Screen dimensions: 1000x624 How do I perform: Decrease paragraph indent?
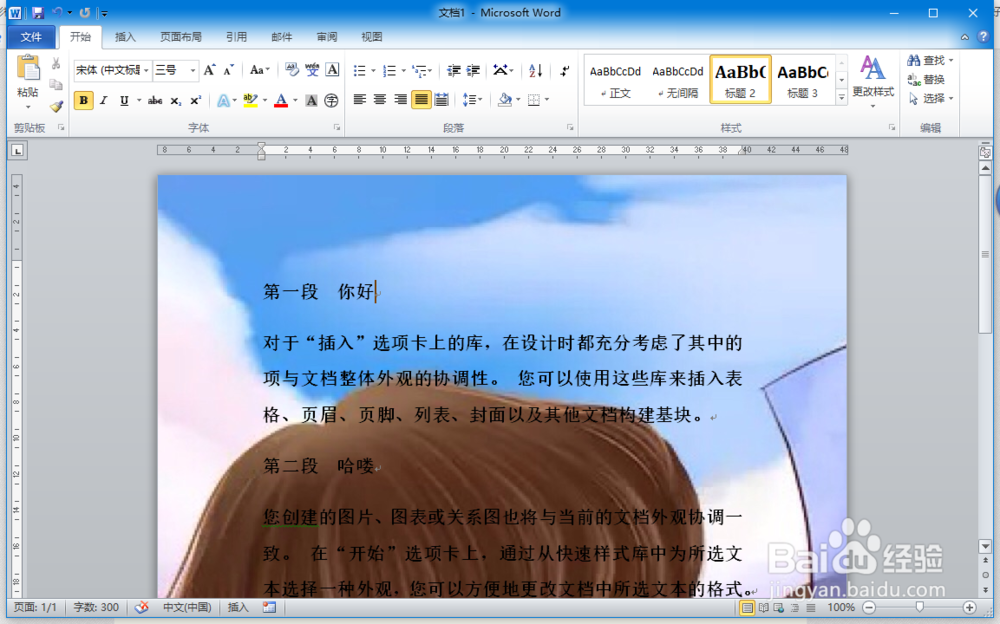click(453, 70)
